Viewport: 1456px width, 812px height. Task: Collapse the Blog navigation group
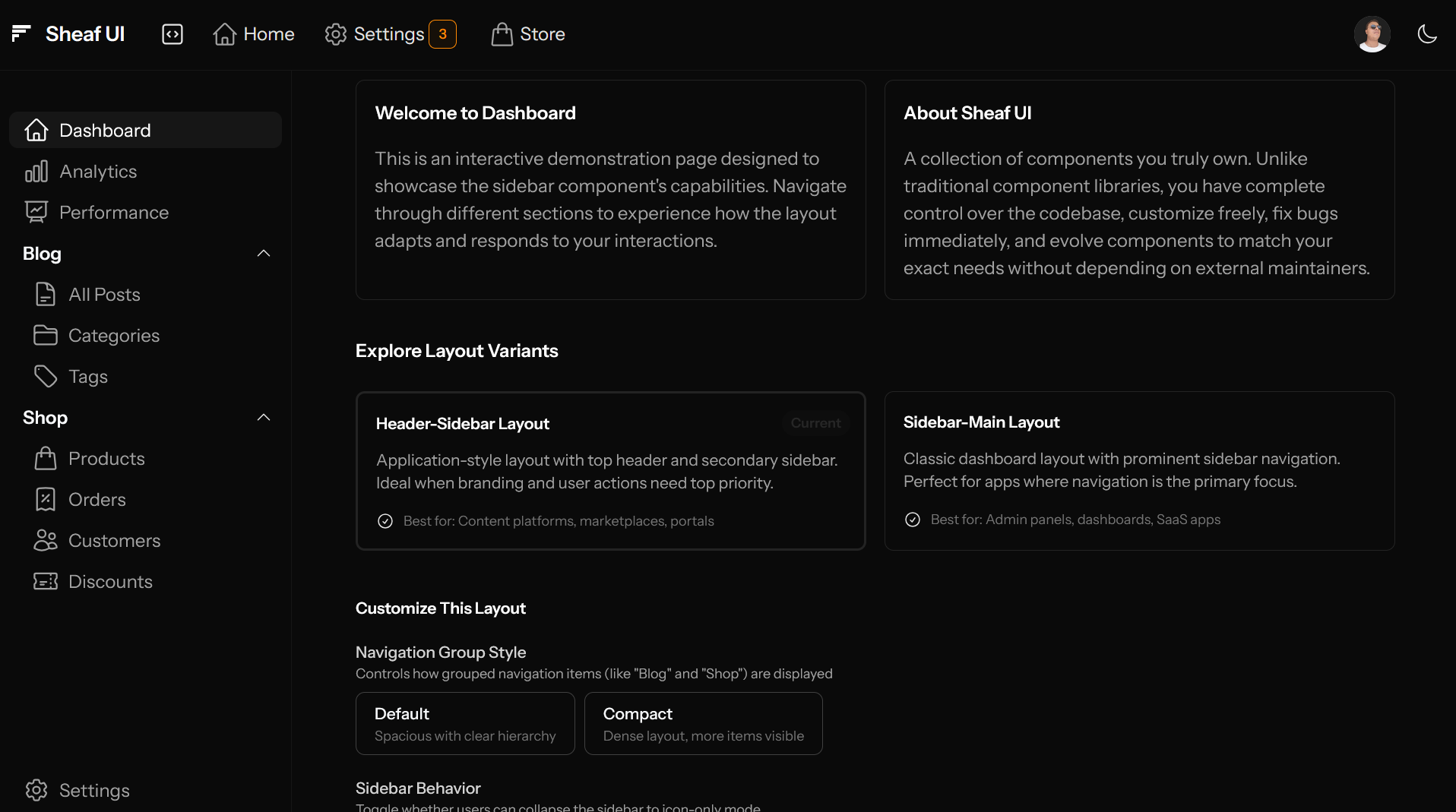coord(264,254)
